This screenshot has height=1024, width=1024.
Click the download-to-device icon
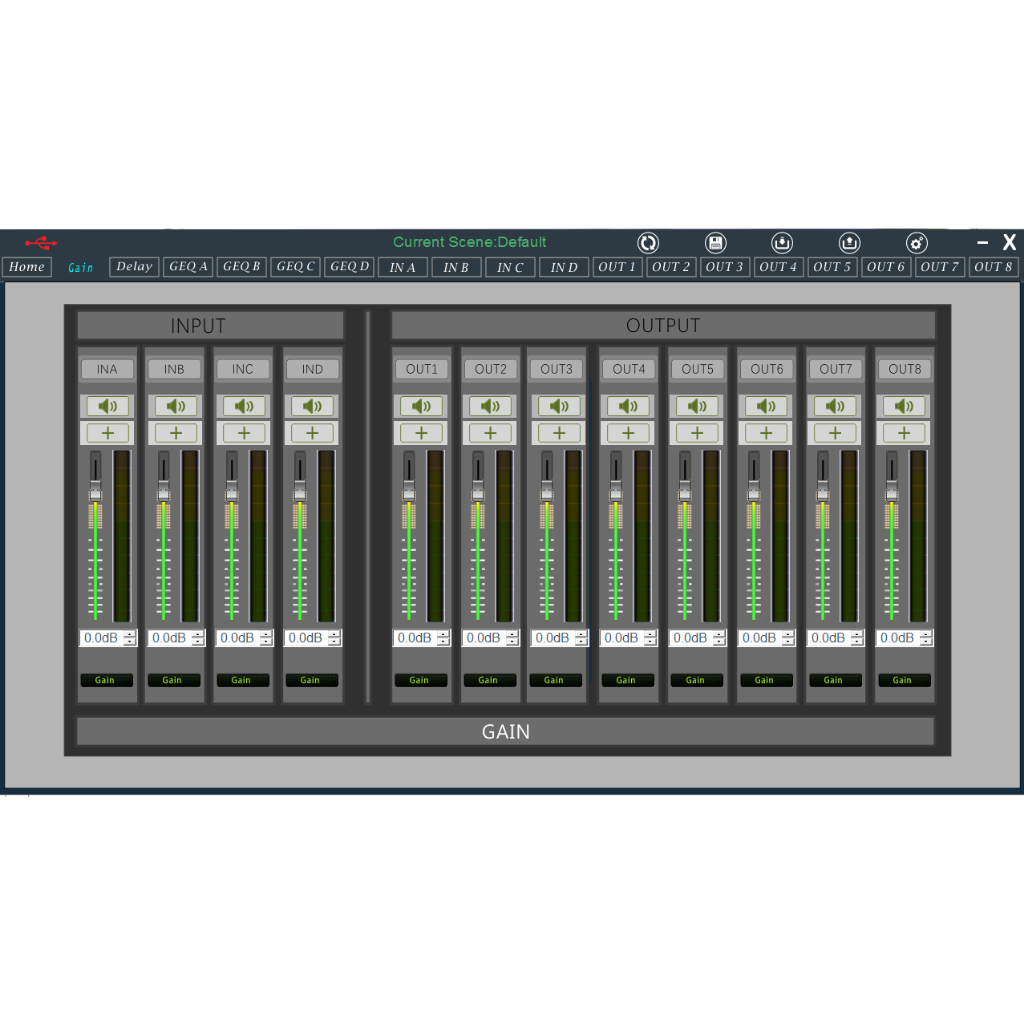click(782, 243)
